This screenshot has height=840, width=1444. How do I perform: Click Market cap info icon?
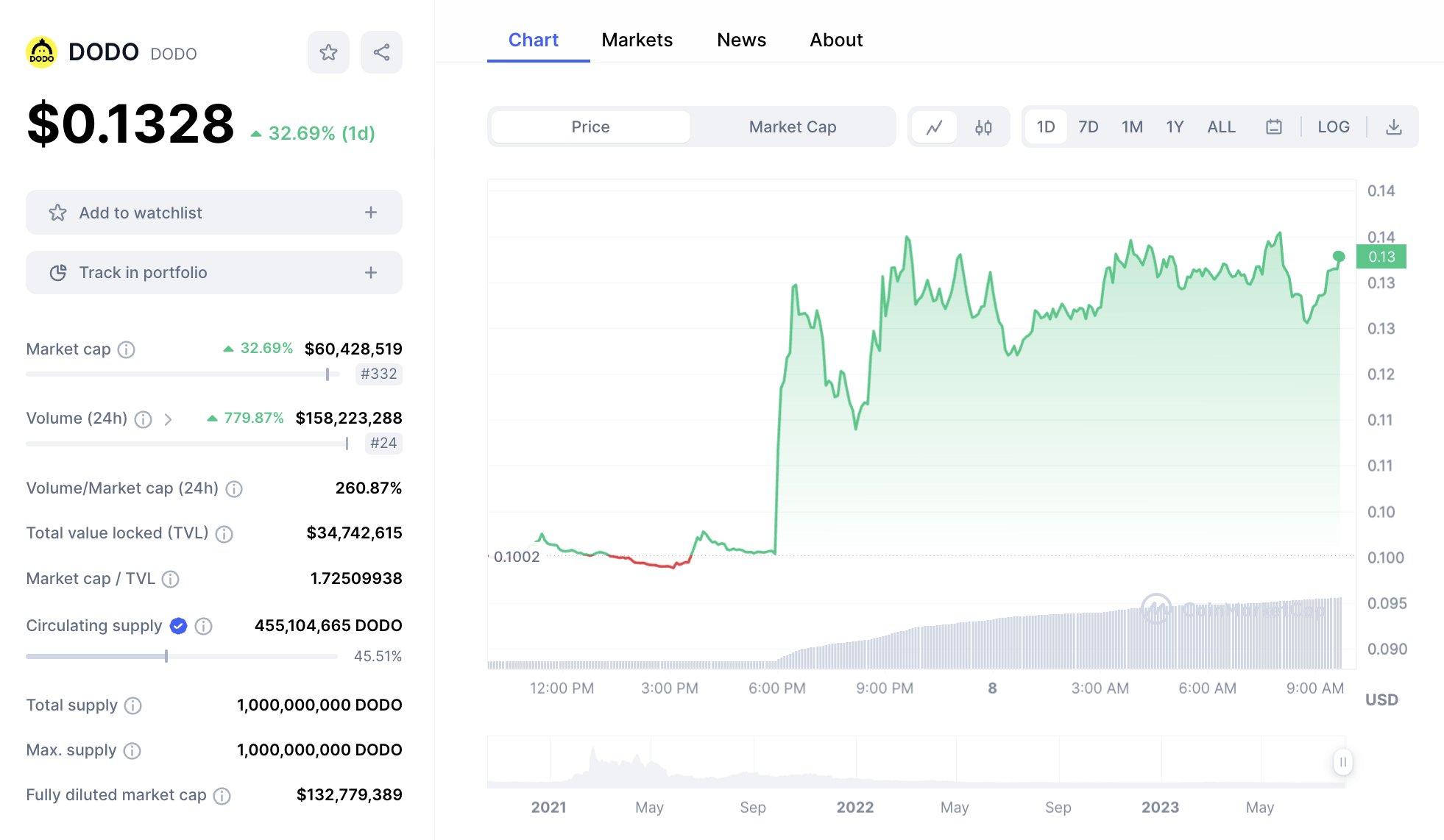point(127,349)
